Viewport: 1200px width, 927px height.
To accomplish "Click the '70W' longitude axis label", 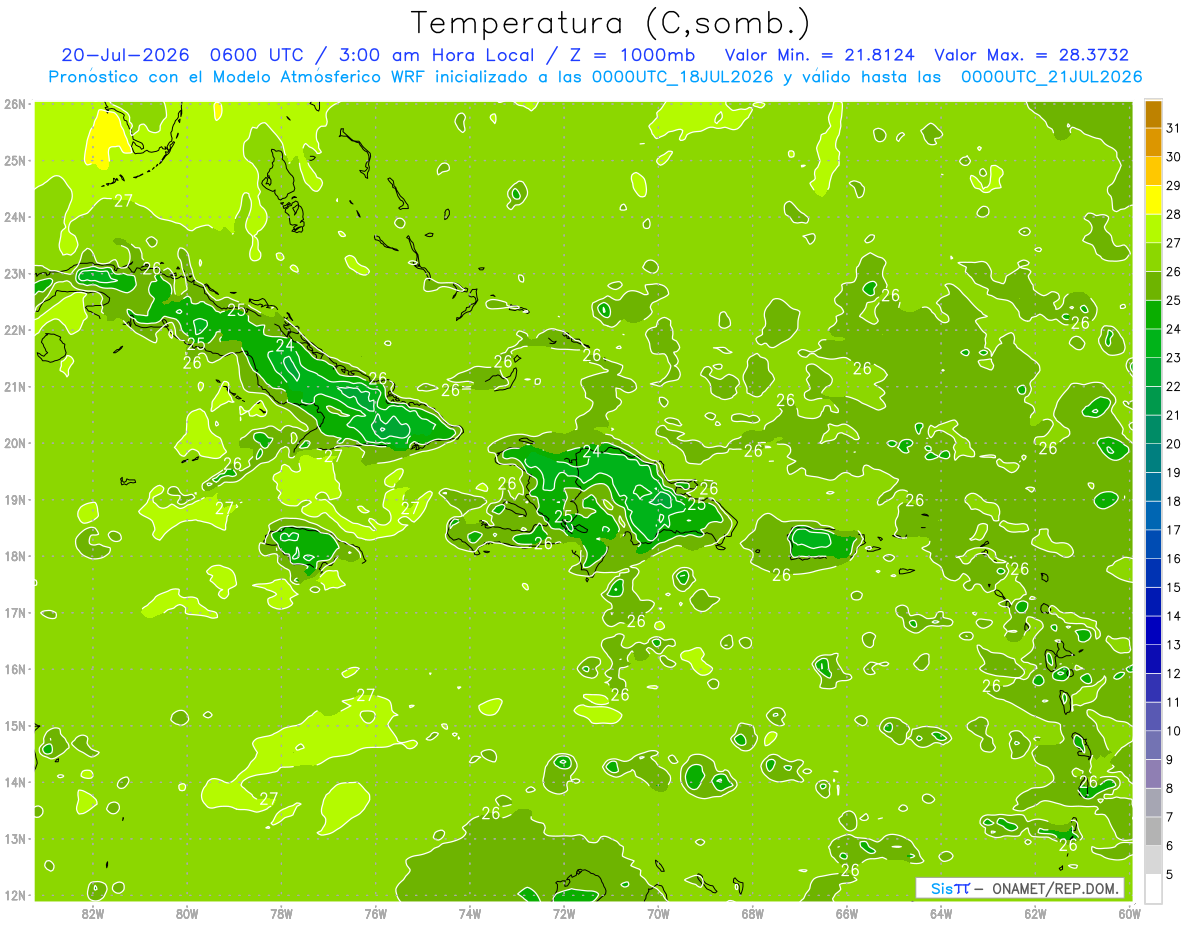I will pos(658,913).
